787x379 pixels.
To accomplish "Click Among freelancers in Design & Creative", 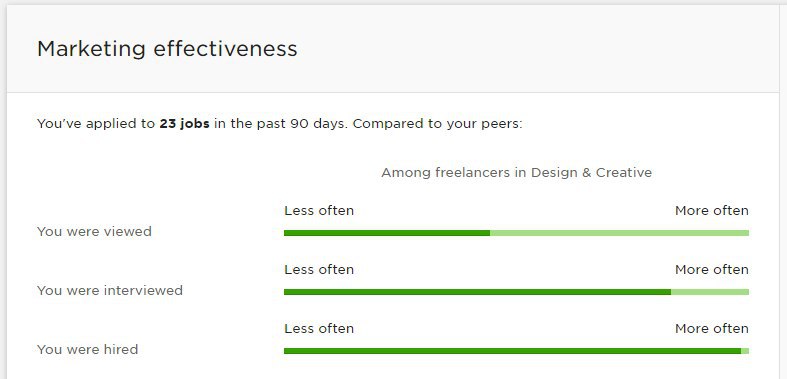I will 516,173.
